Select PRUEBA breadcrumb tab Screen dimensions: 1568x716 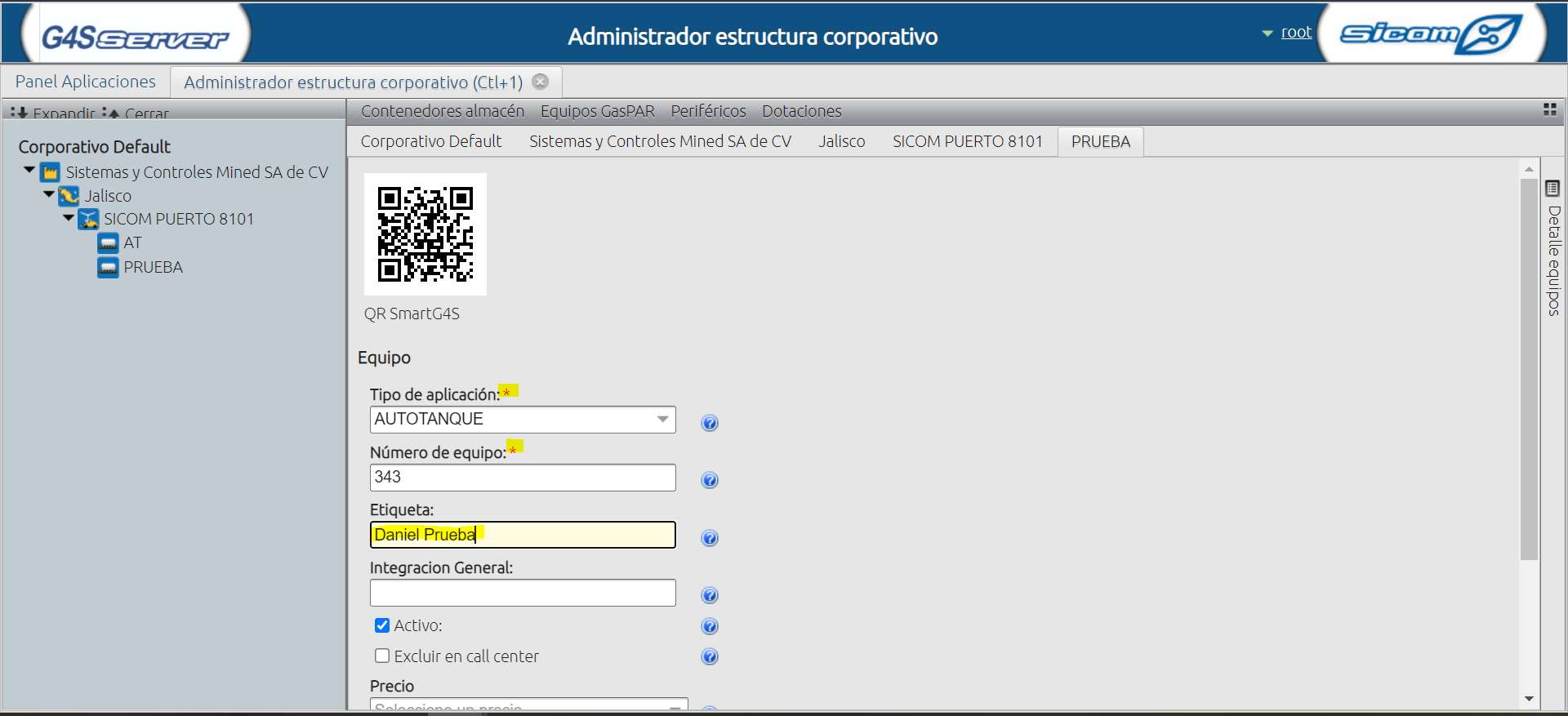coord(1101,141)
